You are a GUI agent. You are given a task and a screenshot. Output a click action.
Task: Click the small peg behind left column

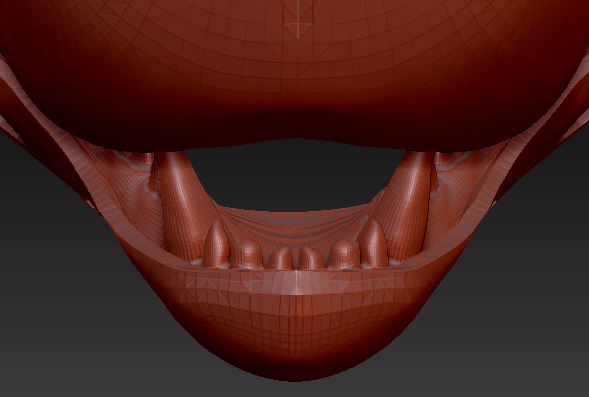[x=153, y=176]
